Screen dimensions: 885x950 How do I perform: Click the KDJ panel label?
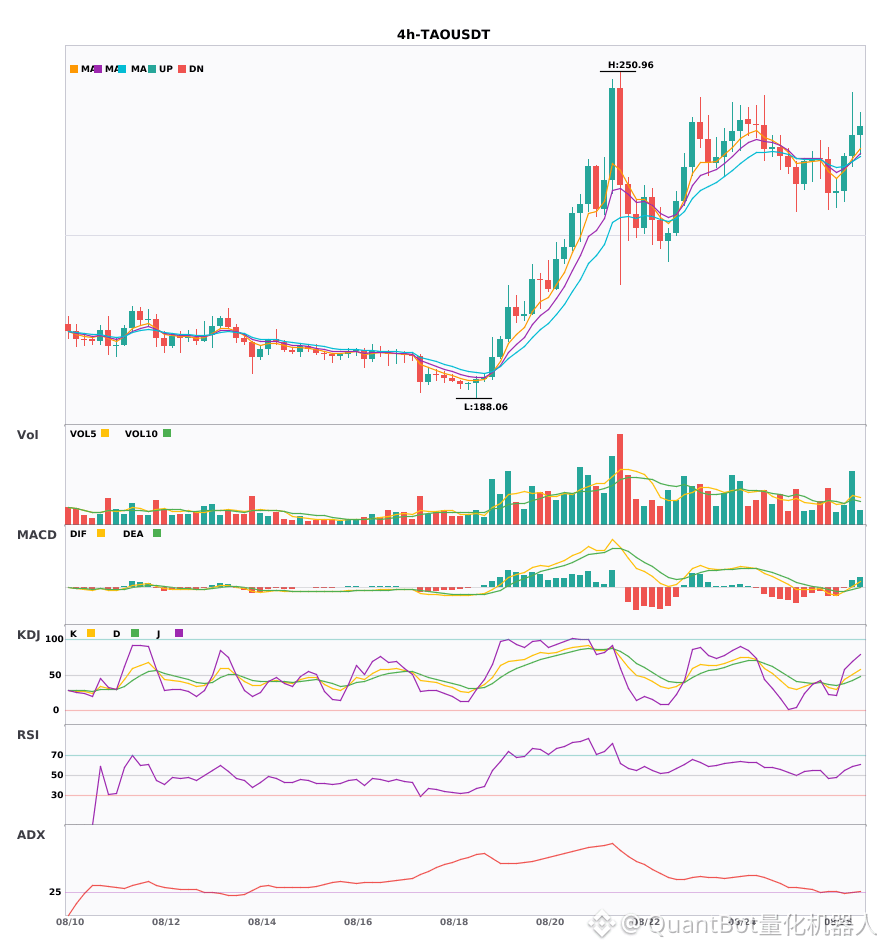tap(28, 635)
